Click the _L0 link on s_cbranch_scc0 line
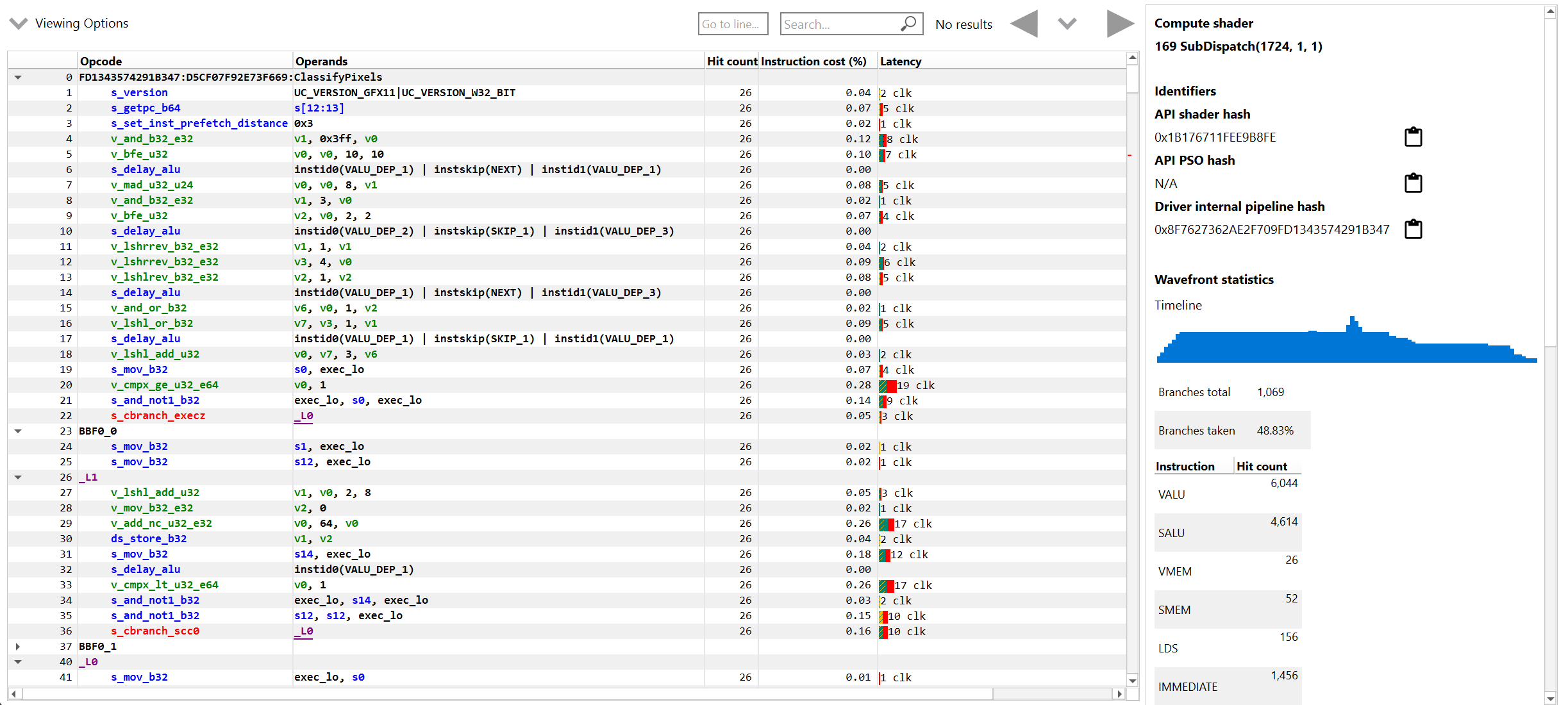This screenshot has height=705, width=1568. [304, 631]
